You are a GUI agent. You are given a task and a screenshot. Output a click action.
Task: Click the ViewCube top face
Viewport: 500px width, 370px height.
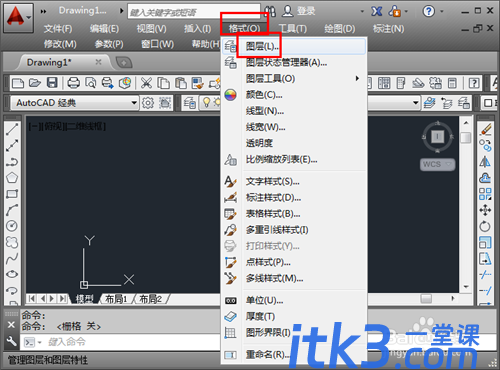pos(438,136)
